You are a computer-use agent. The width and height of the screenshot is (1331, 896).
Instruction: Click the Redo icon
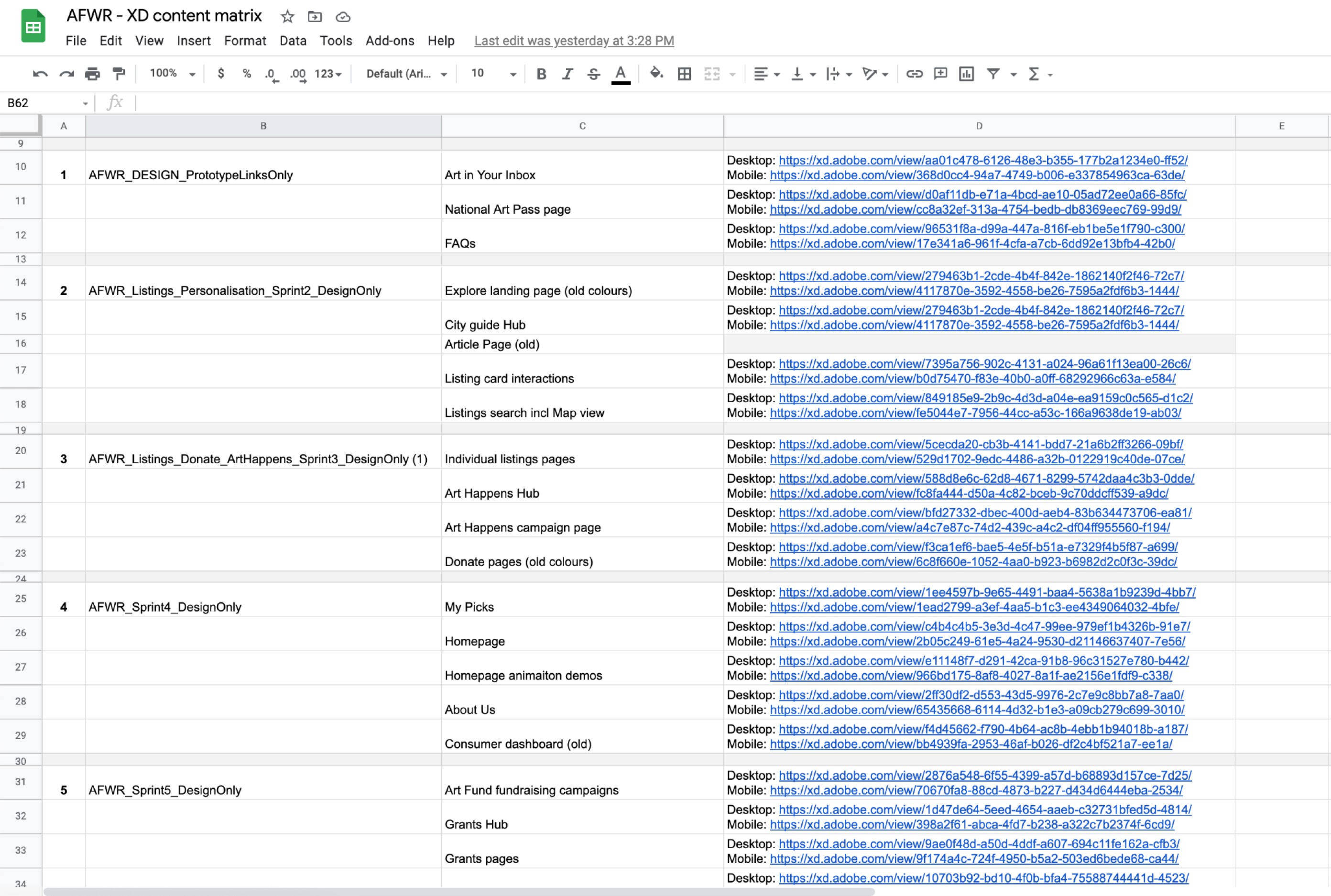[67, 74]
